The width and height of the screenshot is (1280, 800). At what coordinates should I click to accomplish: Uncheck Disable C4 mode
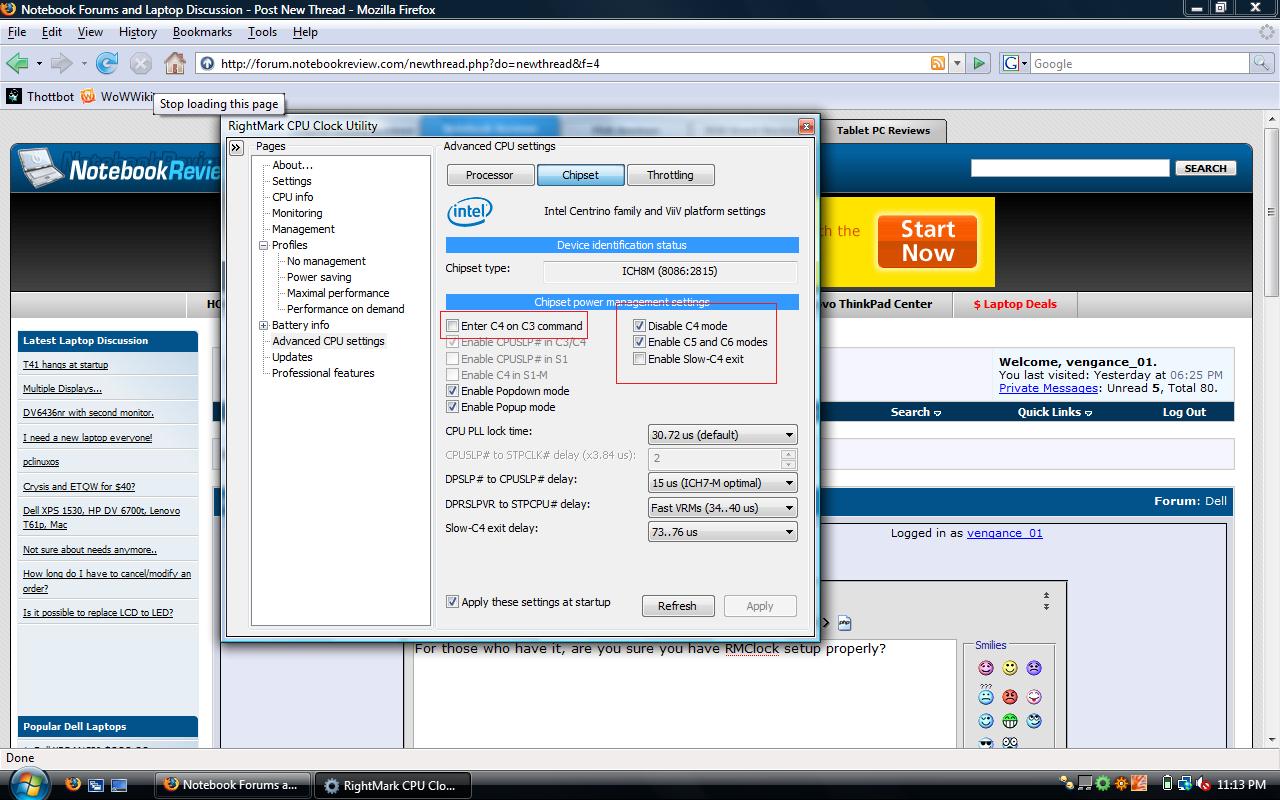point(640,326)
